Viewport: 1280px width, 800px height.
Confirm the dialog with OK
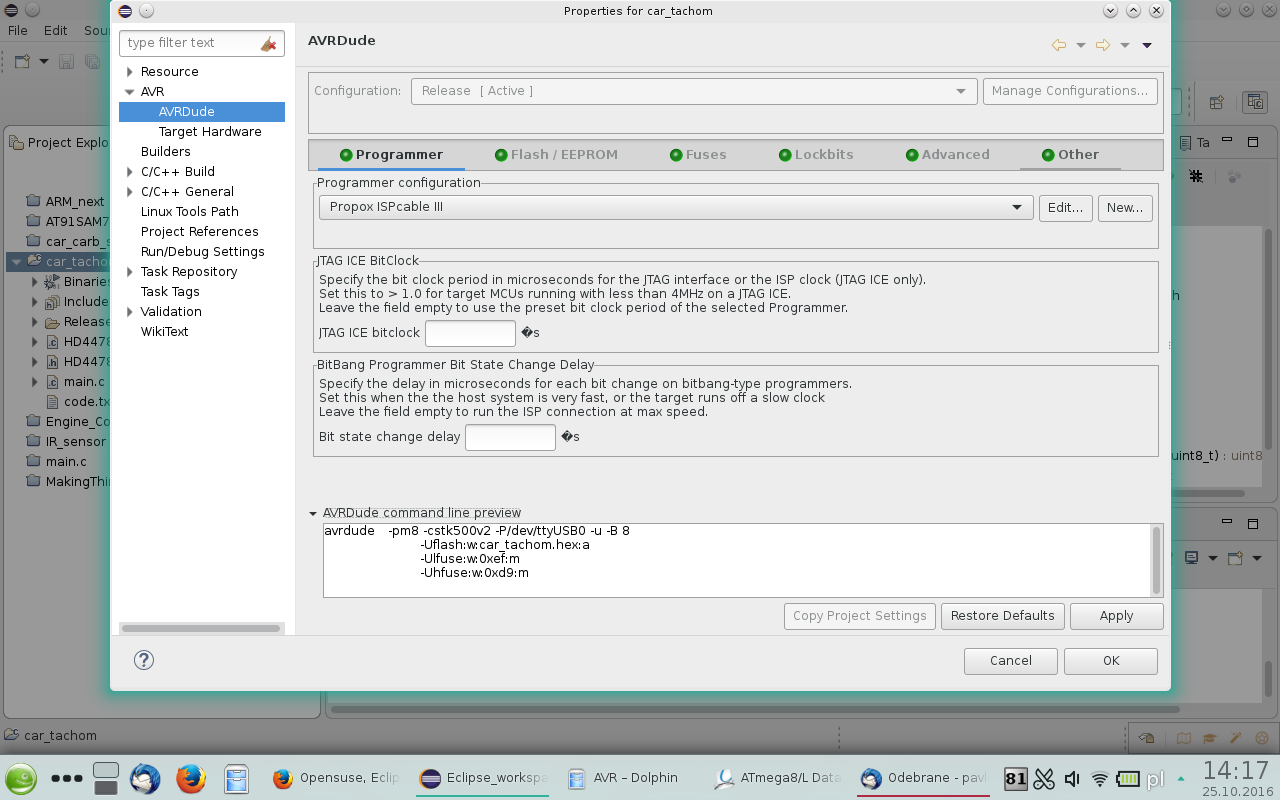tap(1111, 661)
